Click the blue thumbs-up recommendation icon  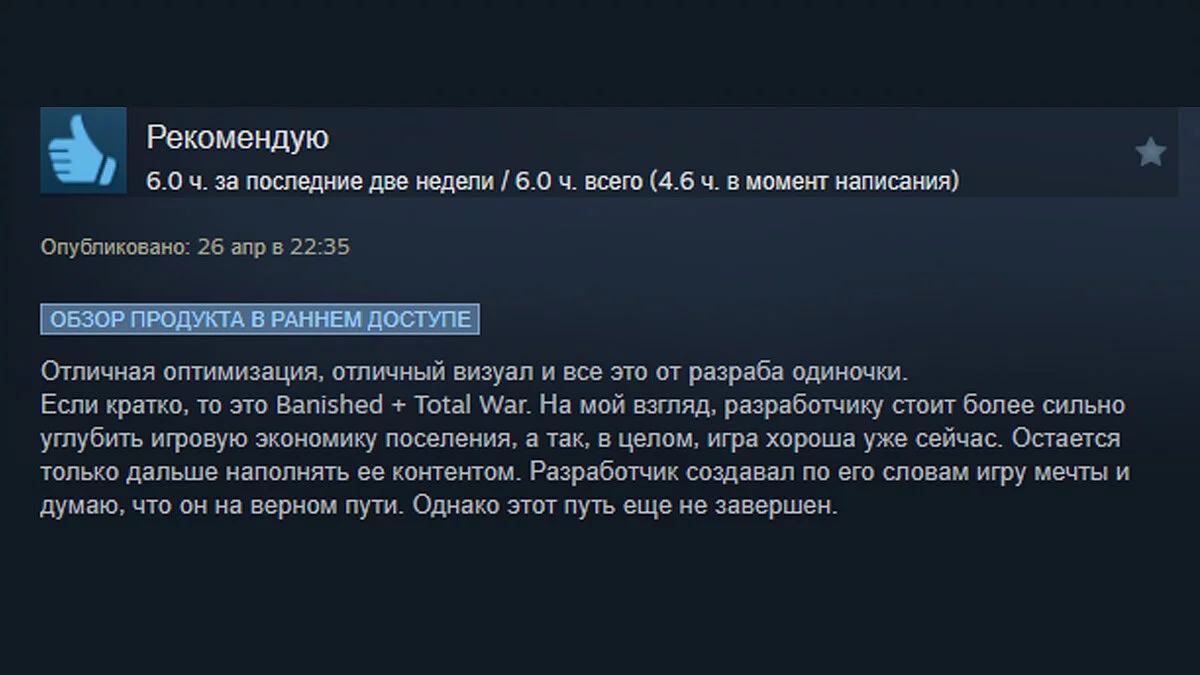coord(83,150)
